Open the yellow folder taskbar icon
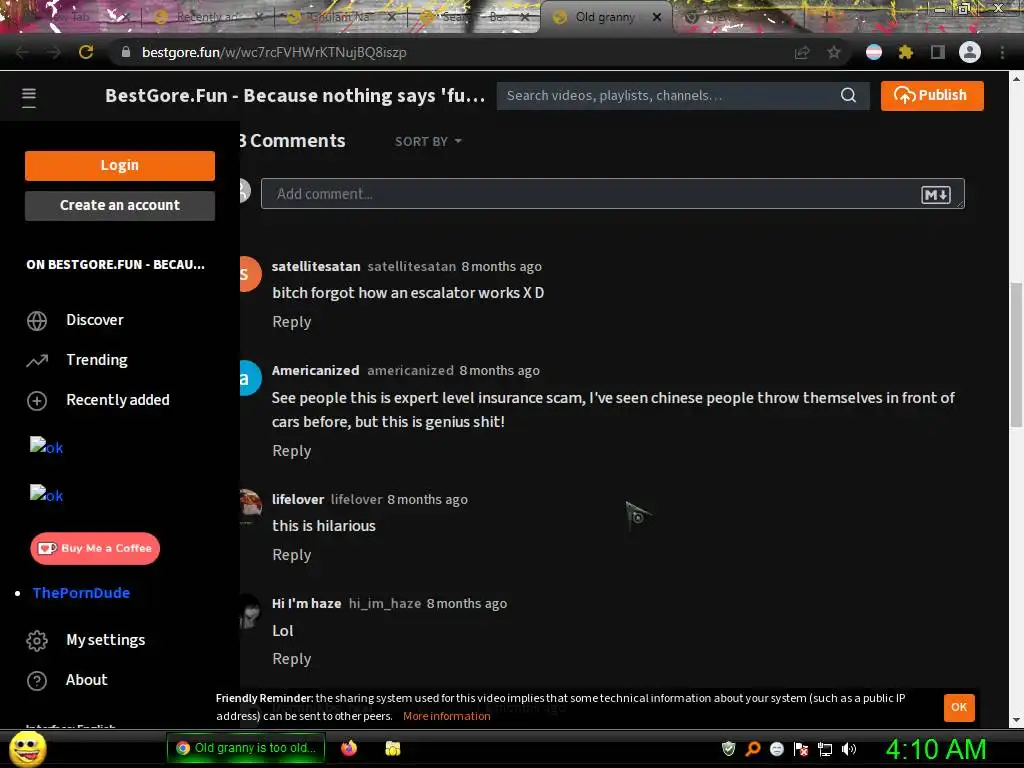Viewport: 1024px width, 768px height. pos(392,748)
